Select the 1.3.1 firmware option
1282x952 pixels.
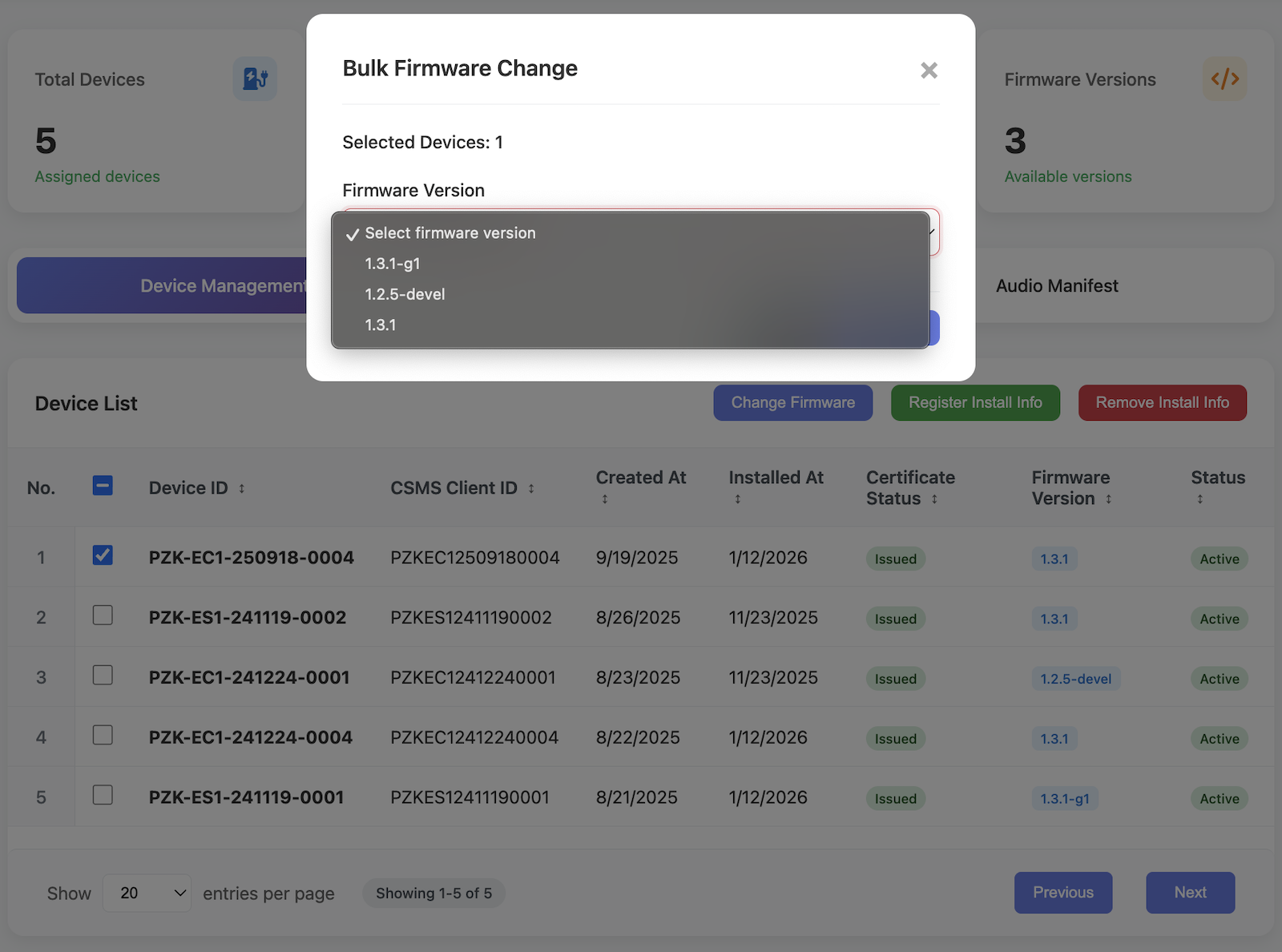click(x=381, y=325)
